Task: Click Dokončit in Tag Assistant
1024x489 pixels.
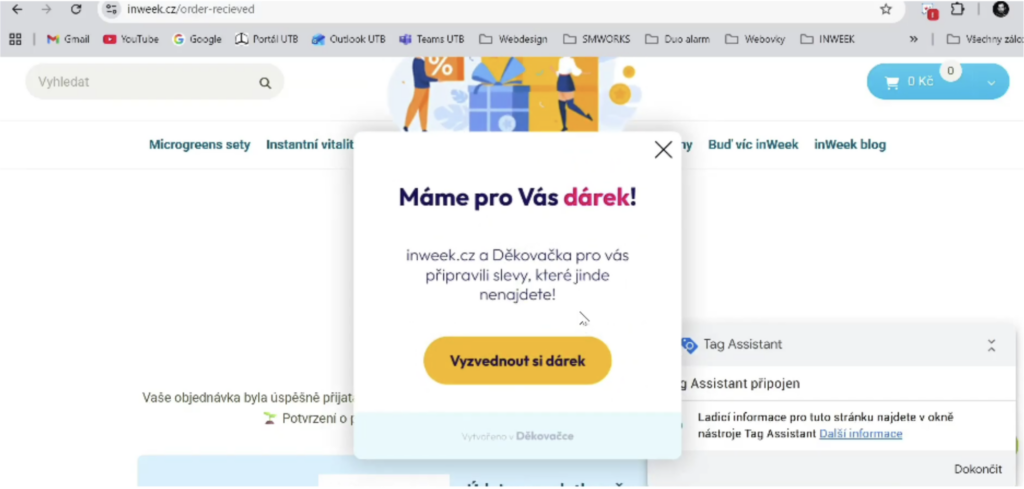Action: click(977, 469)
